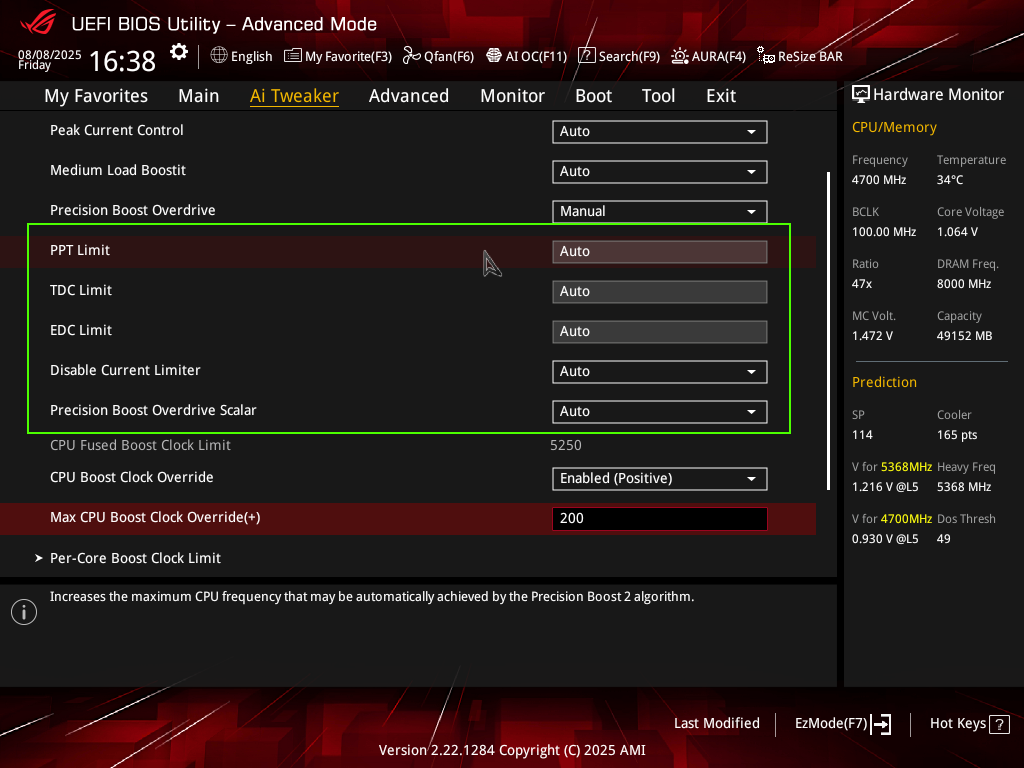Click the 8000 MHz DRAM frequency value
The width and height of the screenshot is (1024, 768).
pos(964,284)
